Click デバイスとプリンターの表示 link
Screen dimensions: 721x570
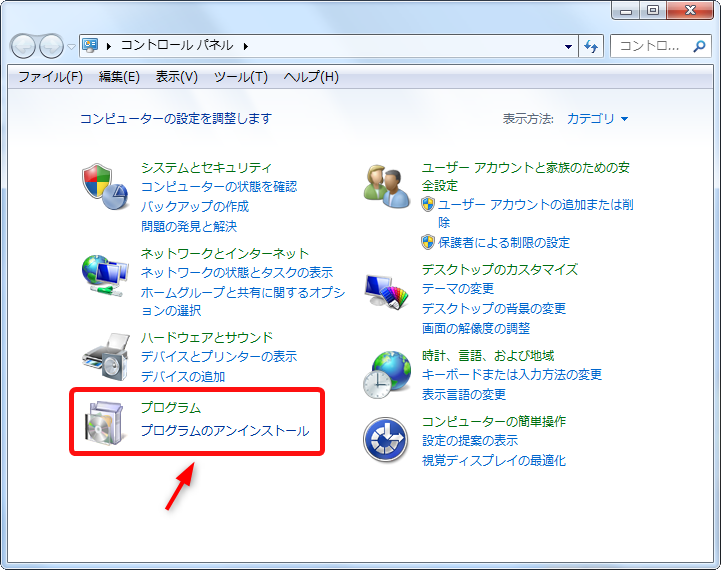pyautogui.click(x=219, y=356)
